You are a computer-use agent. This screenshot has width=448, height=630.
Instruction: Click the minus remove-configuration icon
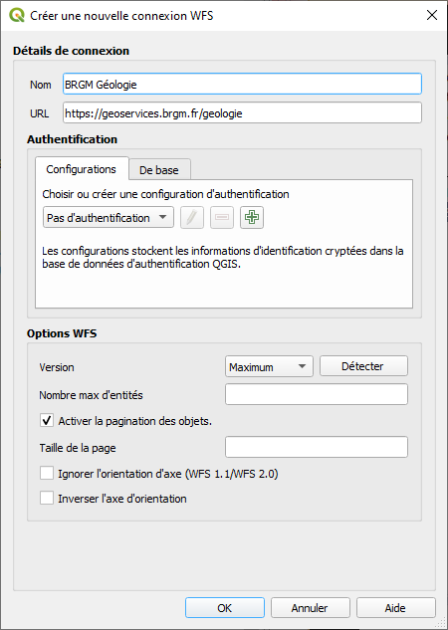pyautogui.click(x=222, y=218)
